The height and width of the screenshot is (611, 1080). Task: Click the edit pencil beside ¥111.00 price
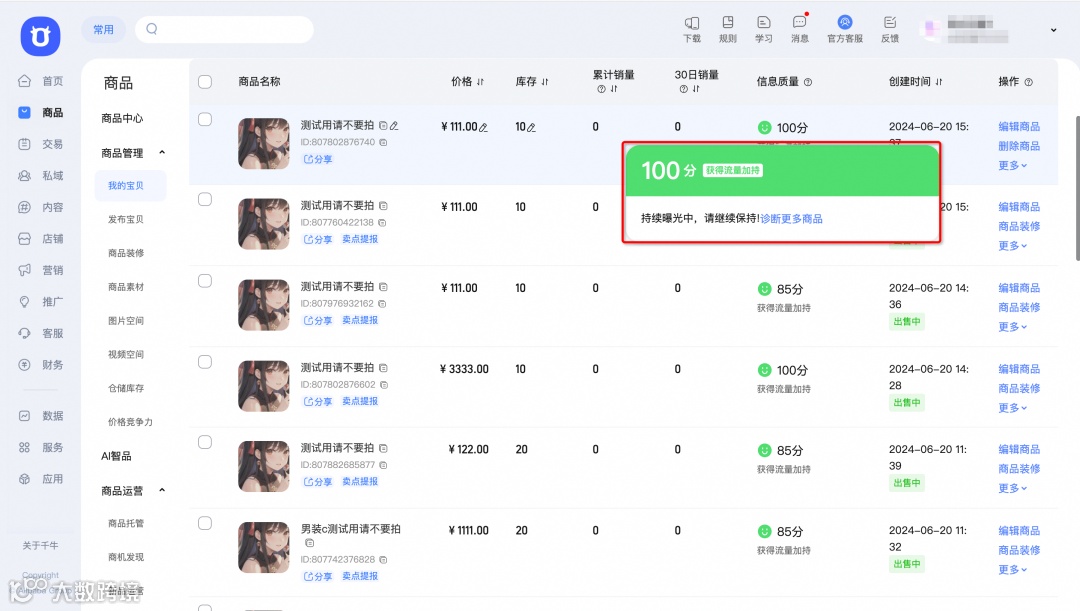click(x=484, y=127)
